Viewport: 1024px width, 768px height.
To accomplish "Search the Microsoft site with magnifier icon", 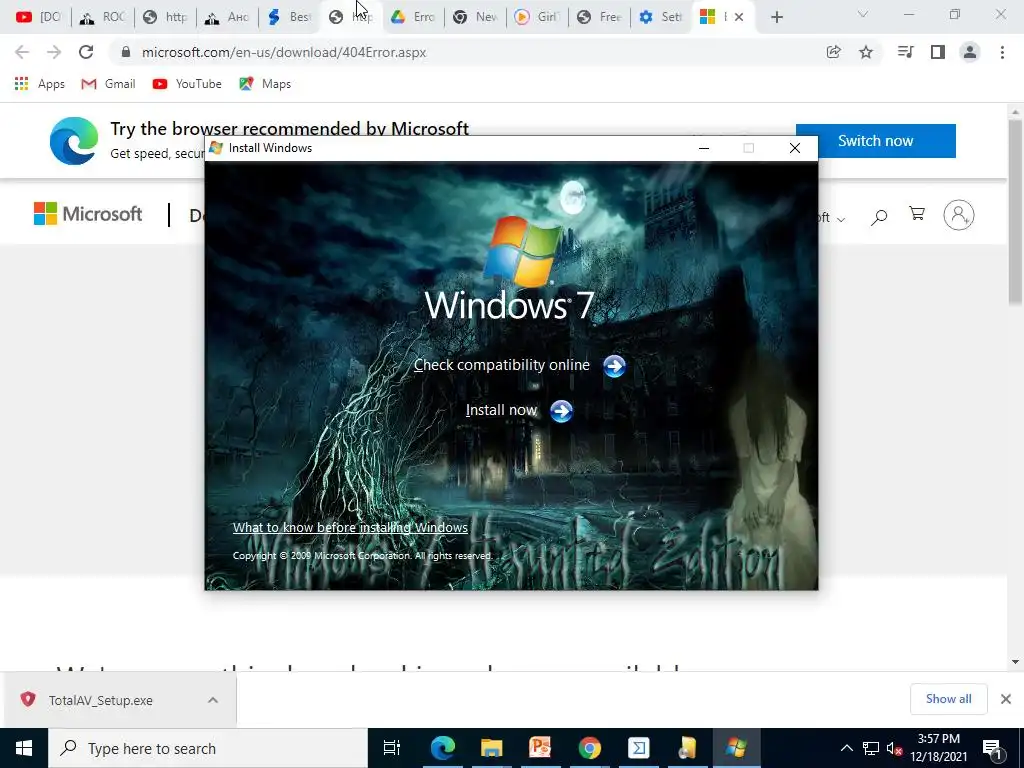I will tap(879, 217).
